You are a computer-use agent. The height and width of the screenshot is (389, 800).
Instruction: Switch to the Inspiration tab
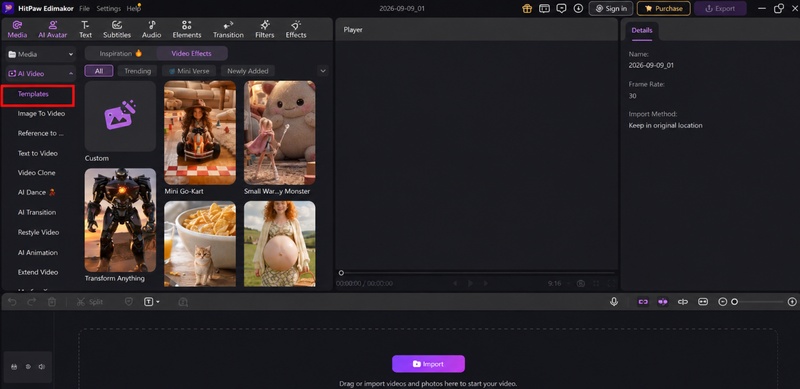[x=121, y=53]
